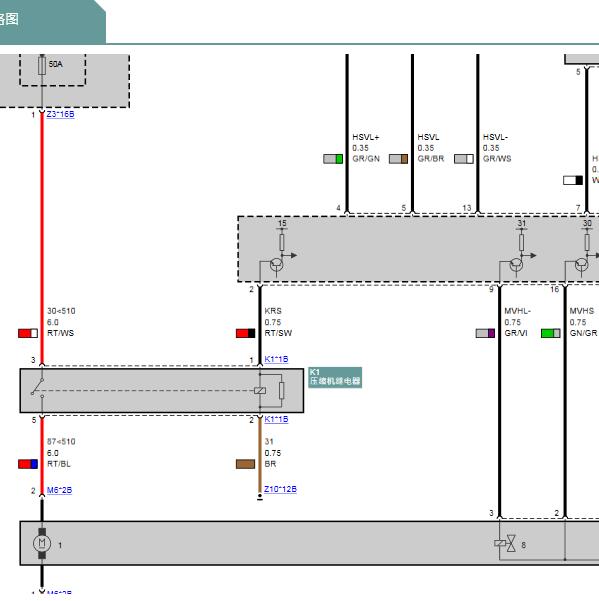
Task: Click the GR/GN color code text
Action: pos(366,159)
